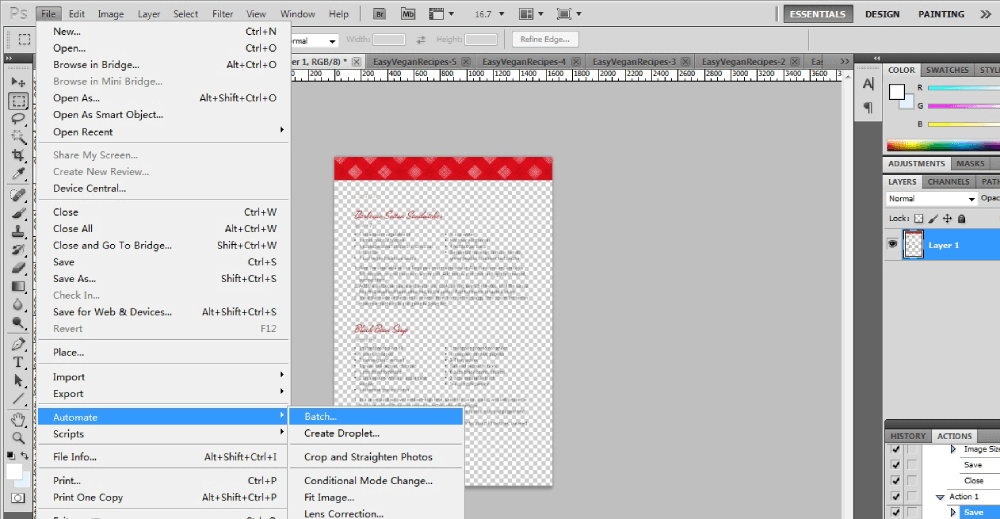Select the Zoom tool in toolbox
Screen dimensions: 1000x519
click(18, 437)
